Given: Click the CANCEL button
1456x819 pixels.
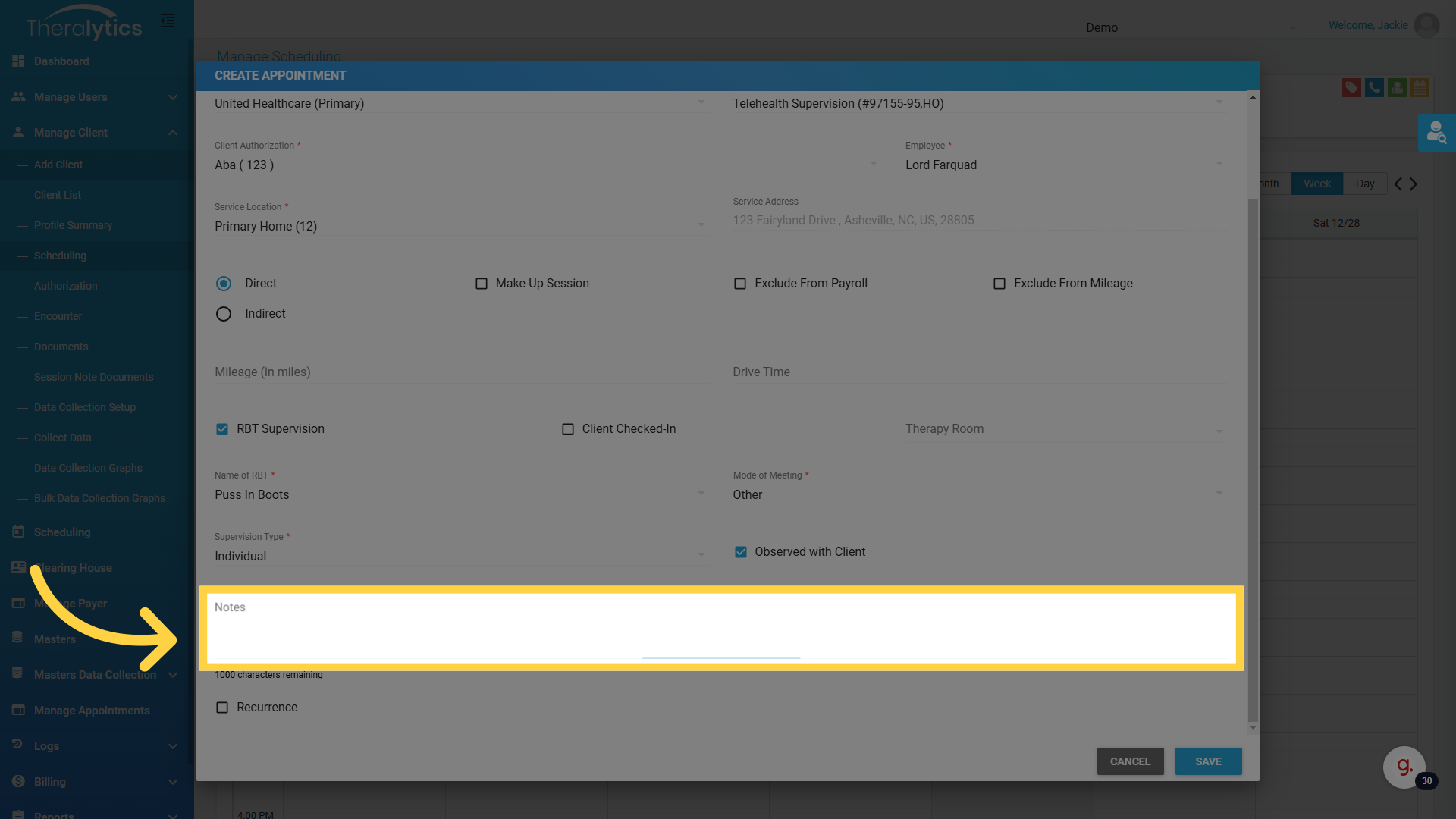Looking at the screenshot, I should 1130,761.
